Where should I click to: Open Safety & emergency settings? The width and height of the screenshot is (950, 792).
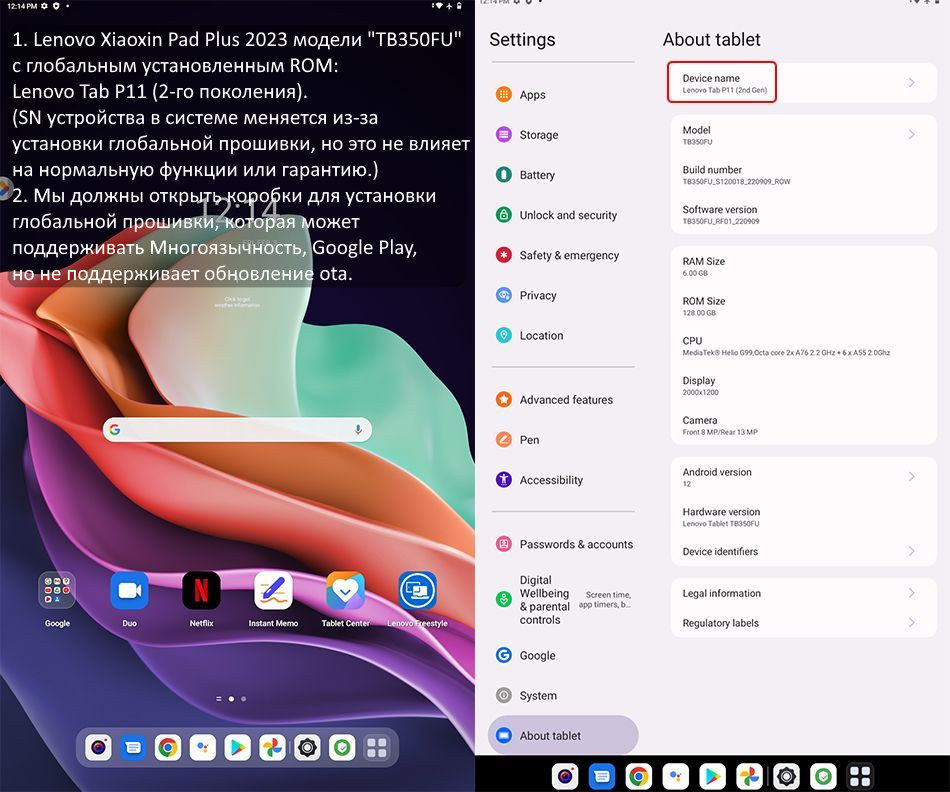tap(563, 255)
